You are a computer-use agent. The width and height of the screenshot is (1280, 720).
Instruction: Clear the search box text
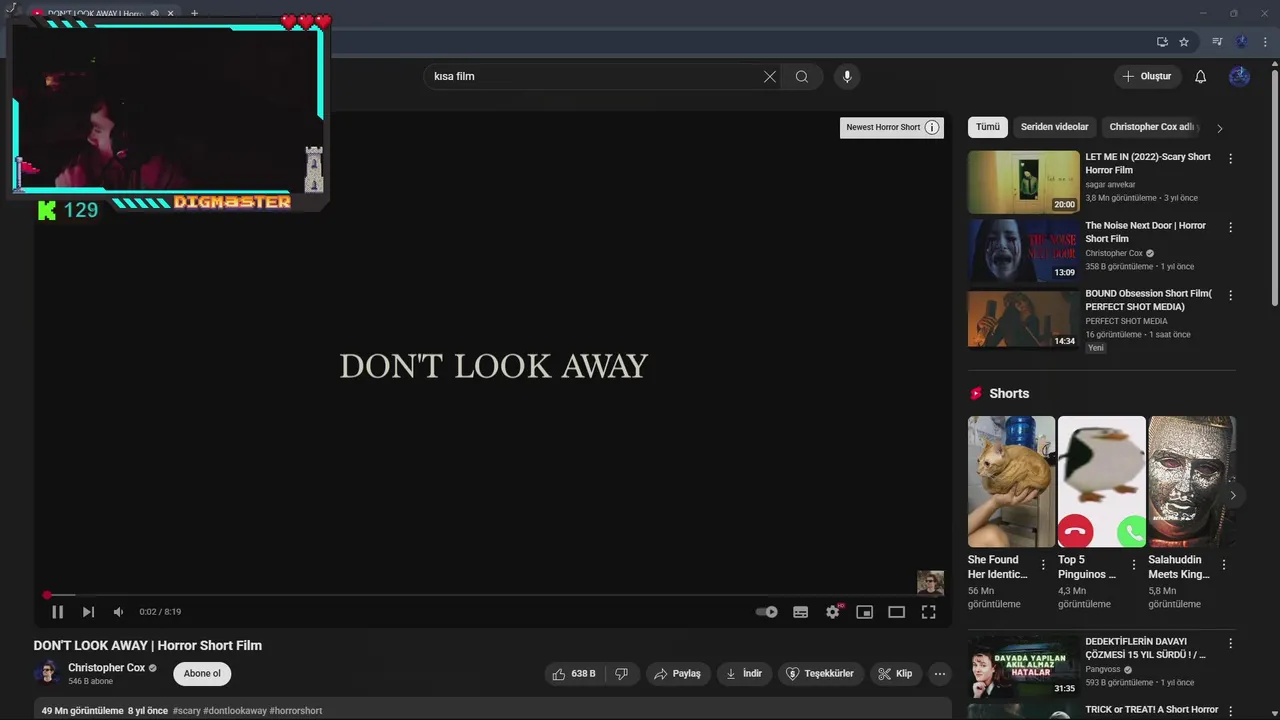coord(770,77)
